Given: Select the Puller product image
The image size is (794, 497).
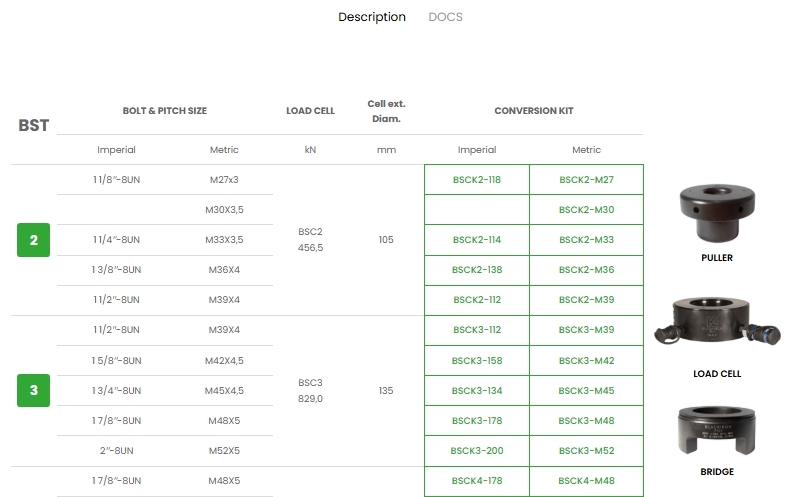Looking at the screenshot, I should 717,213.
